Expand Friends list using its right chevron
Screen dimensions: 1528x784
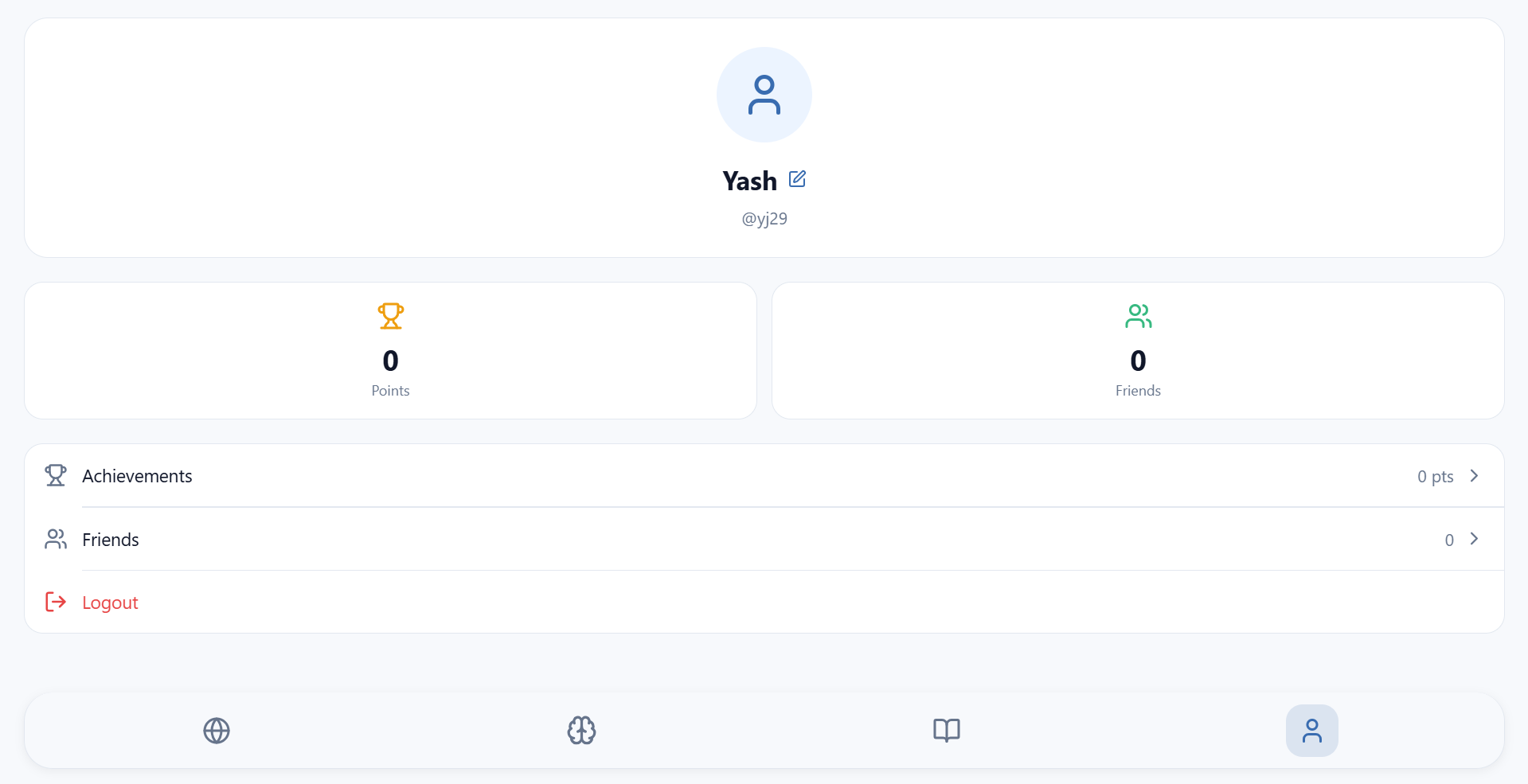[1474, 539]
